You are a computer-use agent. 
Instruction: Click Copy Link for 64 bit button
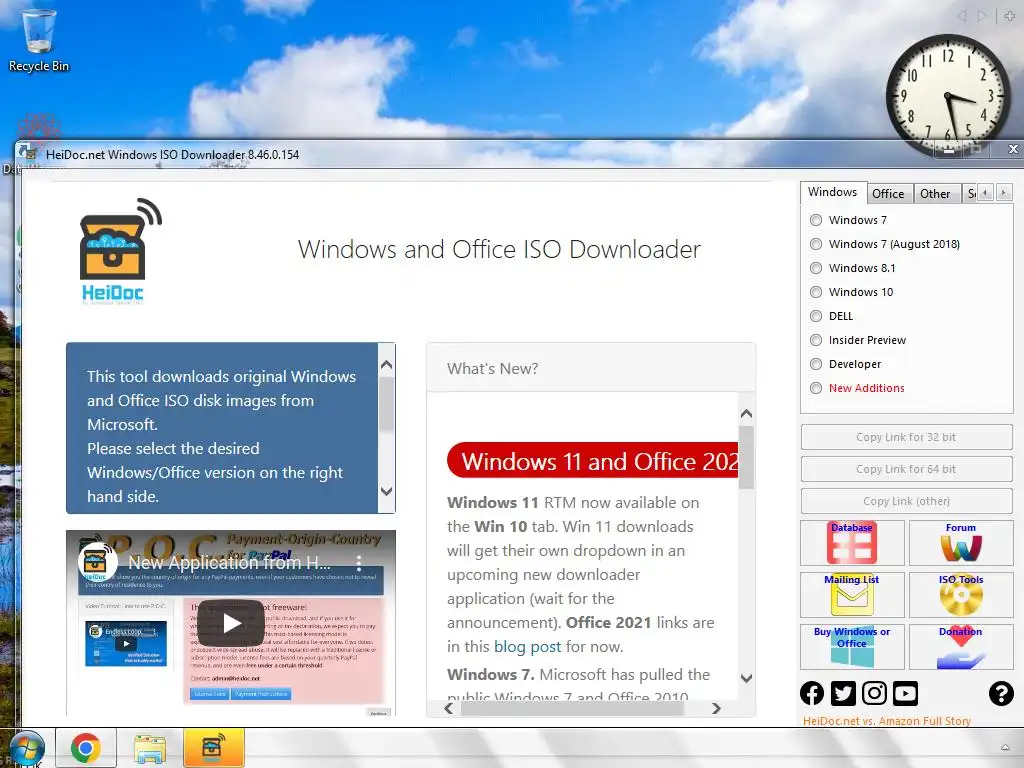906,469
